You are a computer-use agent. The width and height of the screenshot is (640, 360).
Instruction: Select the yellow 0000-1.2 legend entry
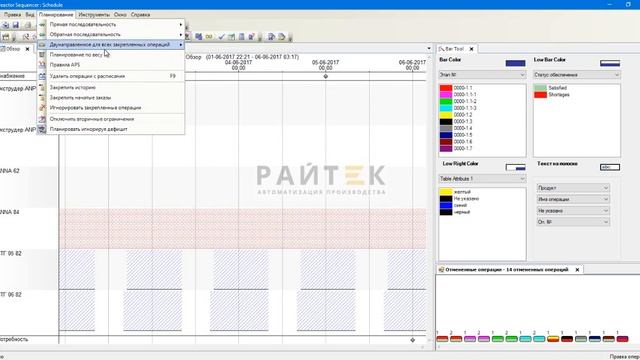(x=456, y=115)
